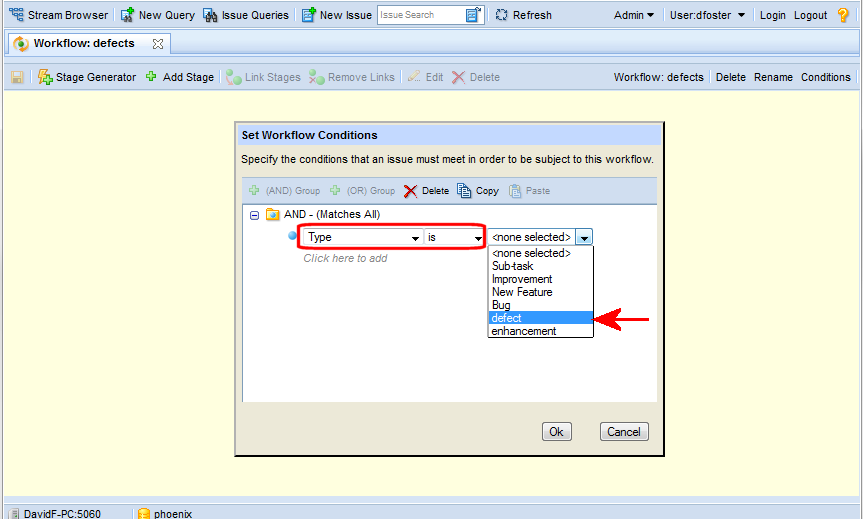This screenshot has height=519, width=863.
Task: Rename the workflow
Action: click(773, 77)
